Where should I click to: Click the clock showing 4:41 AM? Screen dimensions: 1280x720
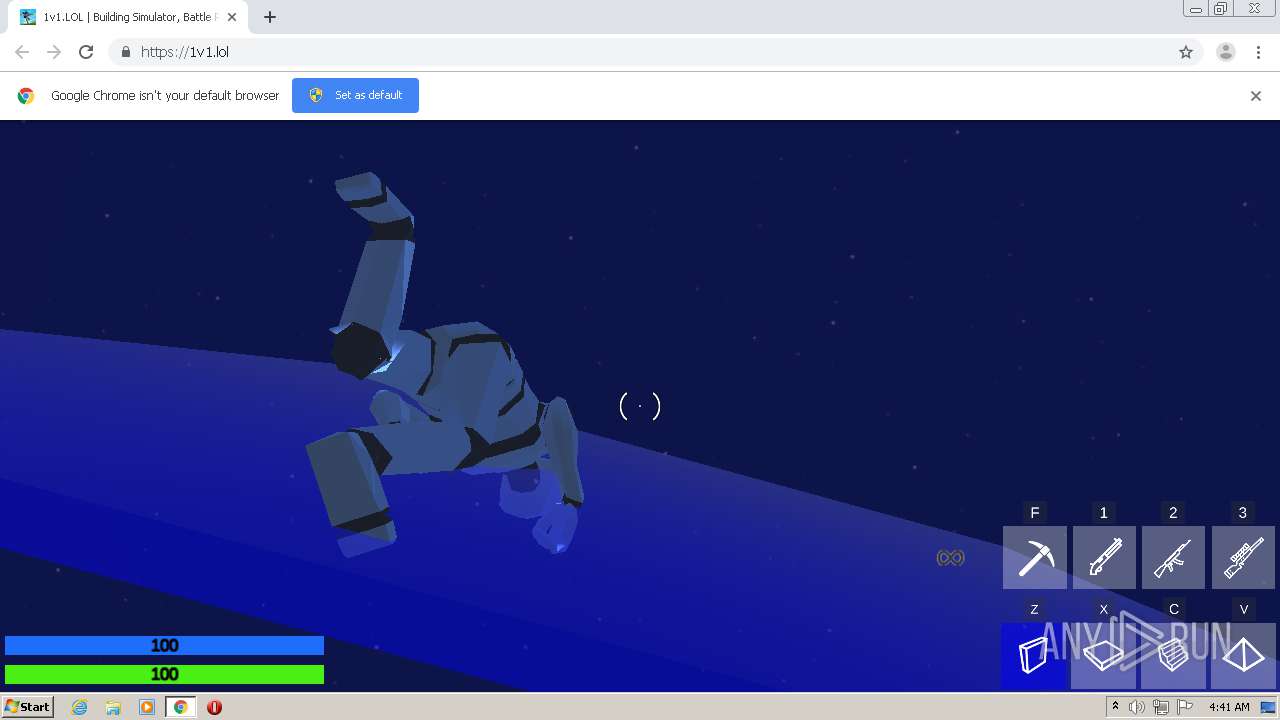[x=1229, y=707]
